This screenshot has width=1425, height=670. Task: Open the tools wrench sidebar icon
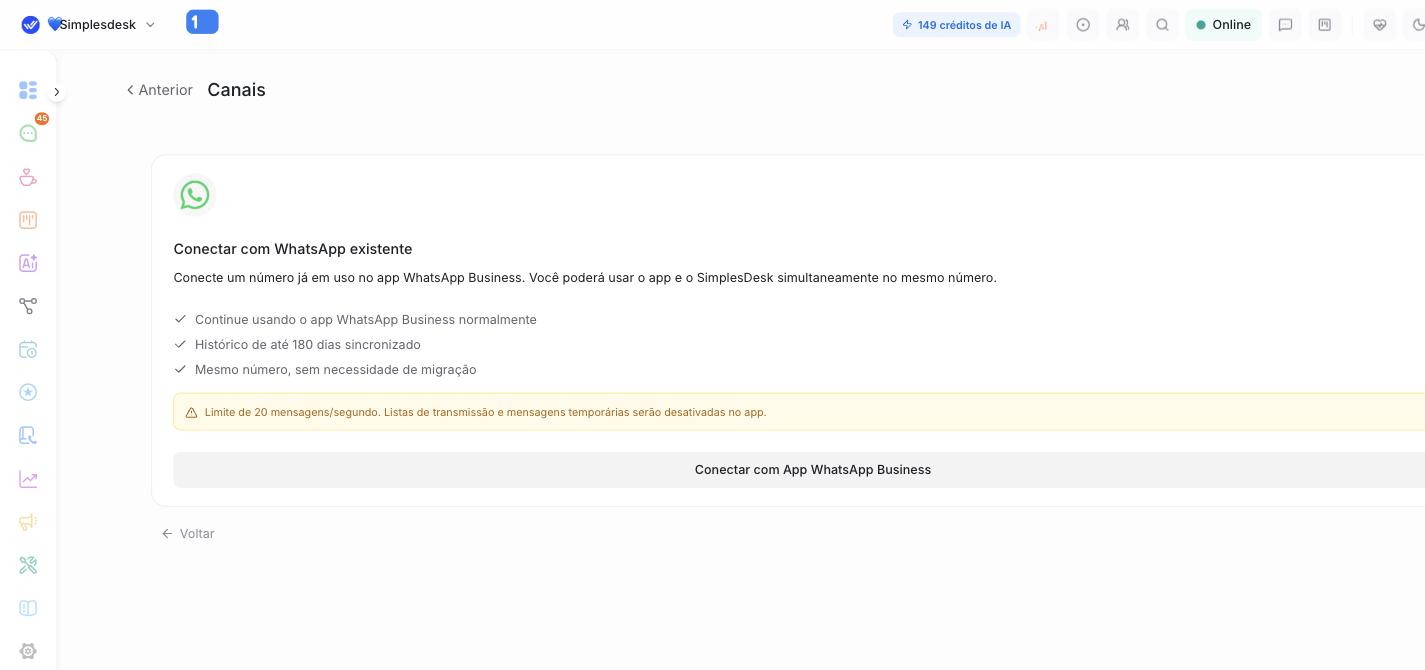point(28,565)
